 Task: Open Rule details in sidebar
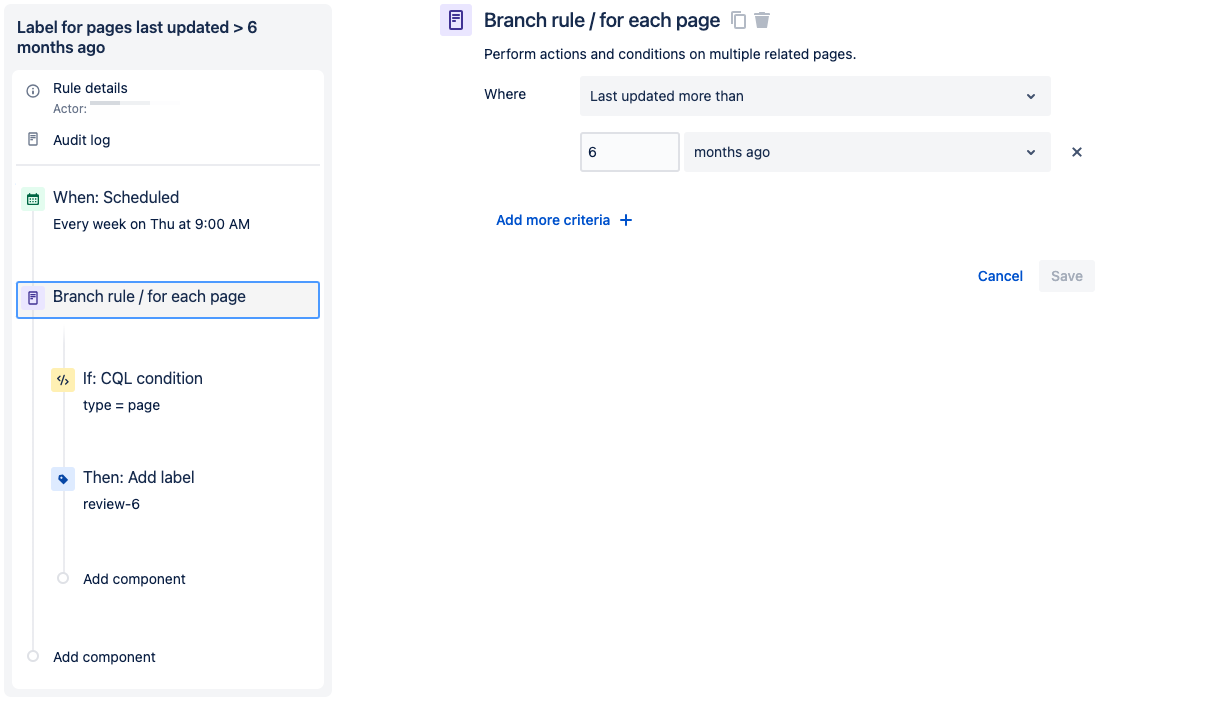click(90, 88)
